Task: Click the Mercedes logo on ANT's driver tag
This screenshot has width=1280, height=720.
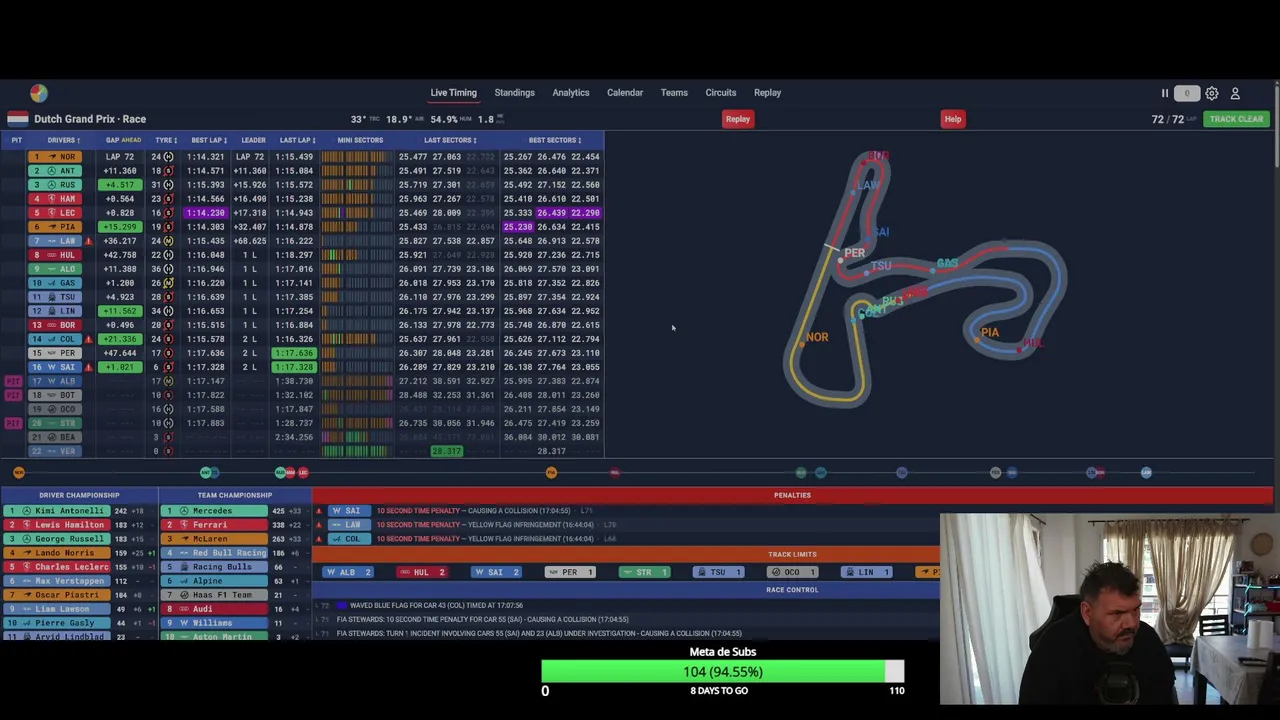Action: (54, 171)
